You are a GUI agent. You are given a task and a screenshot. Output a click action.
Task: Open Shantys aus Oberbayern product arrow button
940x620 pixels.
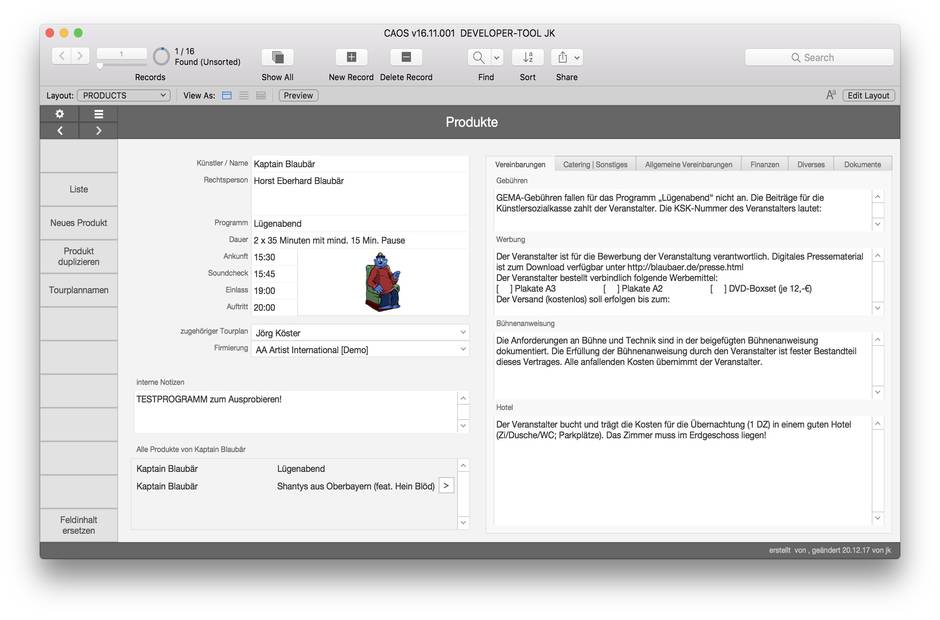click(446, 486)
